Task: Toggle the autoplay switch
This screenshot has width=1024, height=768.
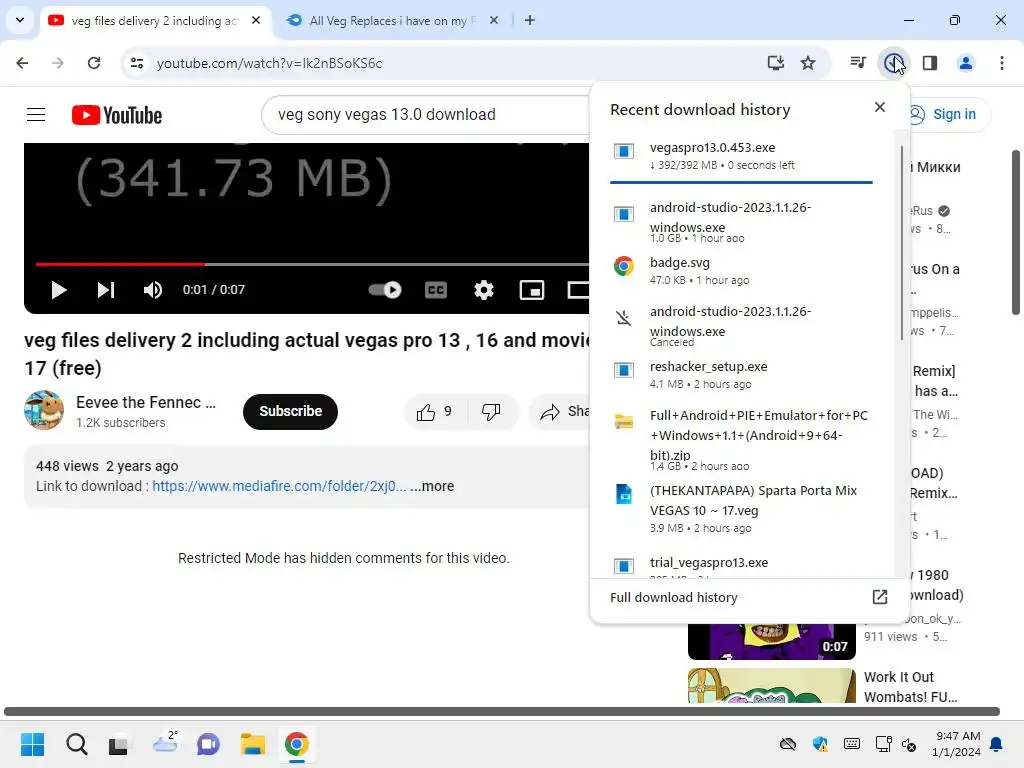Action: tap(385, 289)
